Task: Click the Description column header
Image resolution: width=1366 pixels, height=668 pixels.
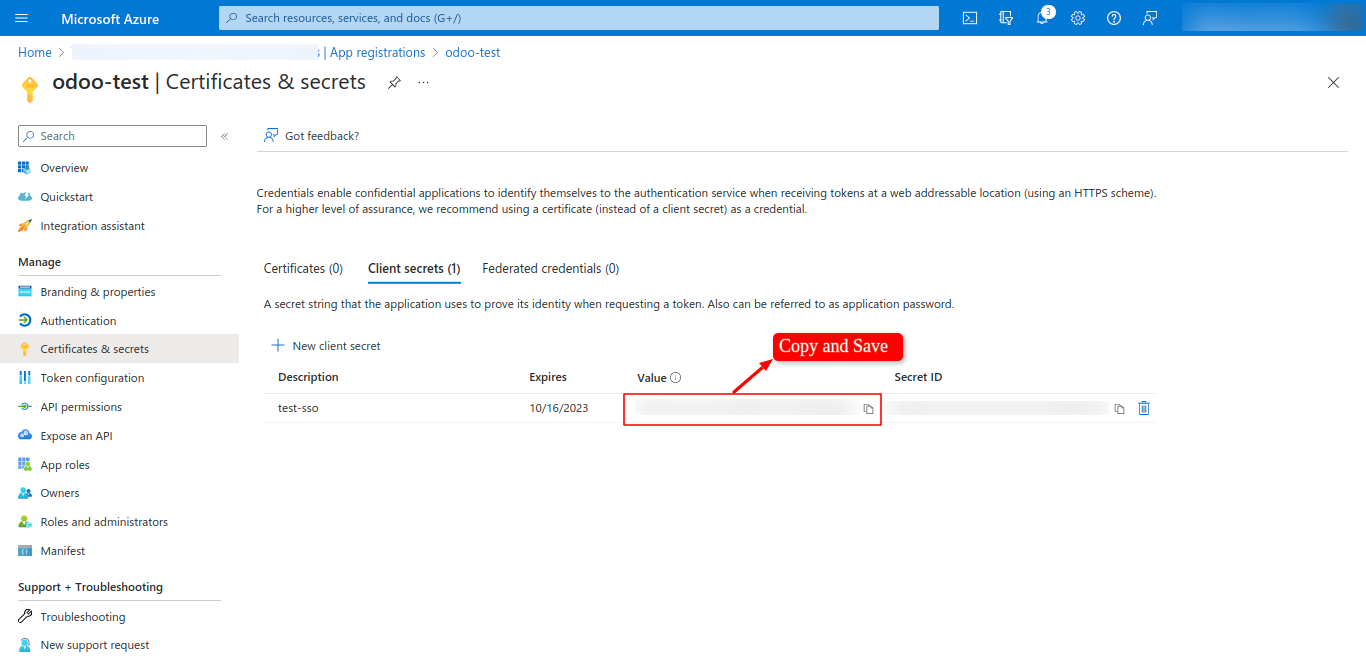Action: tap(308, 377)
